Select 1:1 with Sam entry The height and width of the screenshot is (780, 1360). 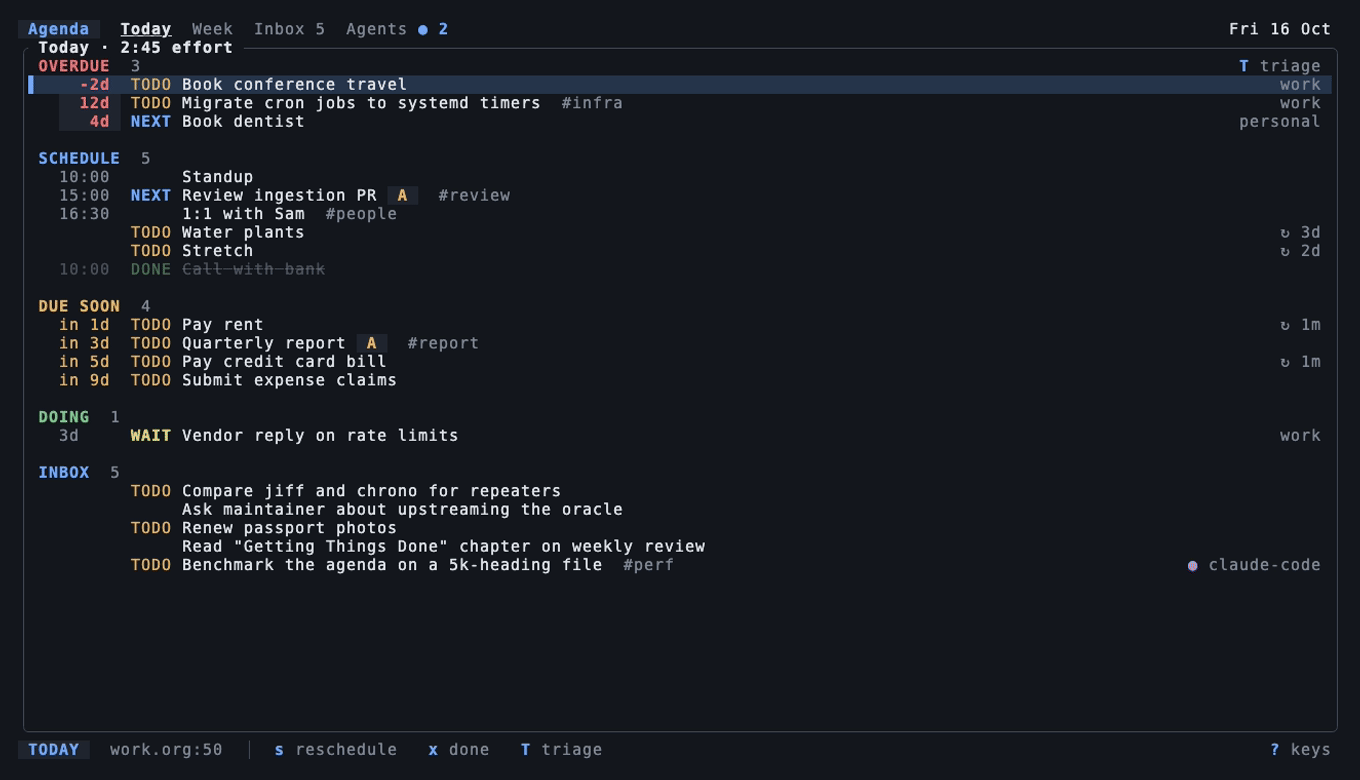[x=680, y=214]
